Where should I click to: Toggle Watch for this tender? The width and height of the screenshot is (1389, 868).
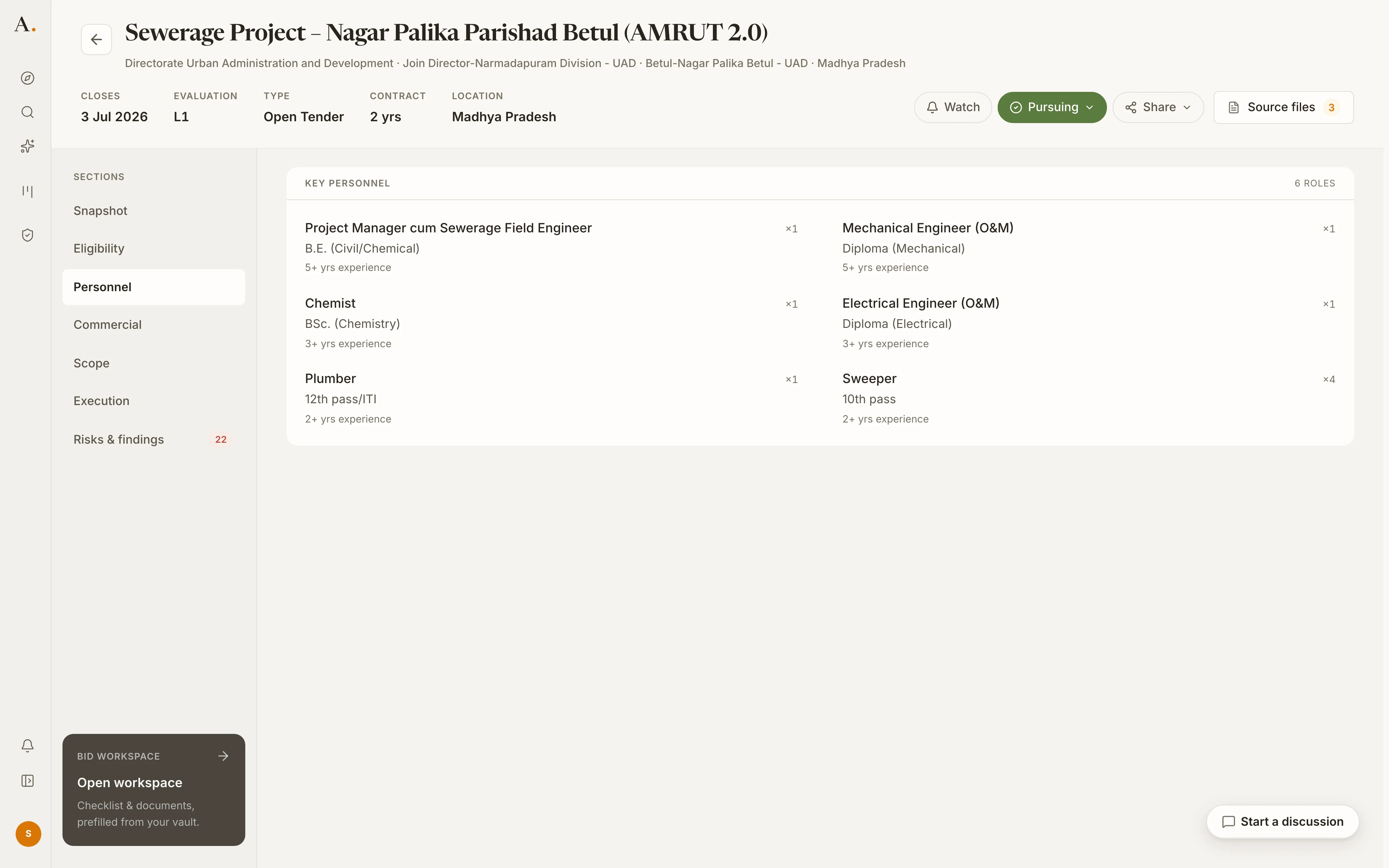[953, 107]
